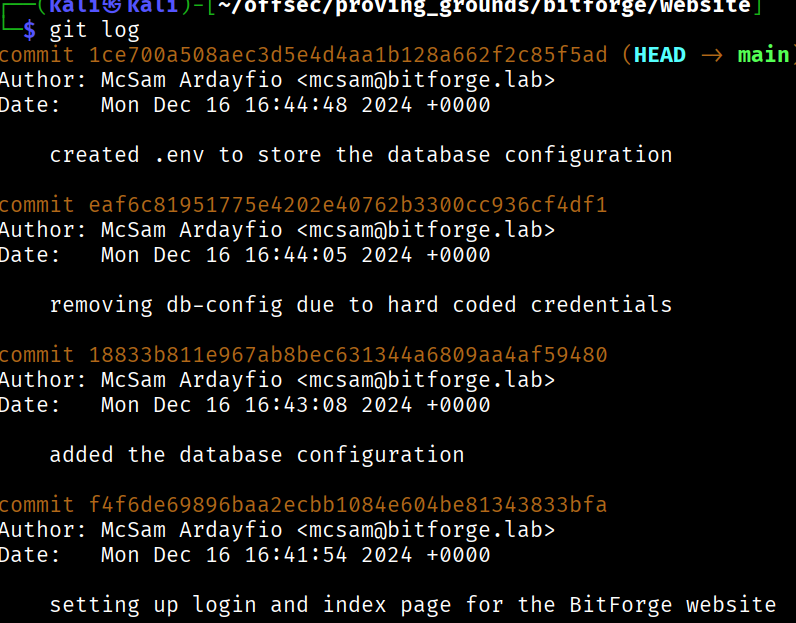This screenshot has width=796, height=623.
Task: Click the commit hash starting eaf6c819
Action: [x=348, y=205]
